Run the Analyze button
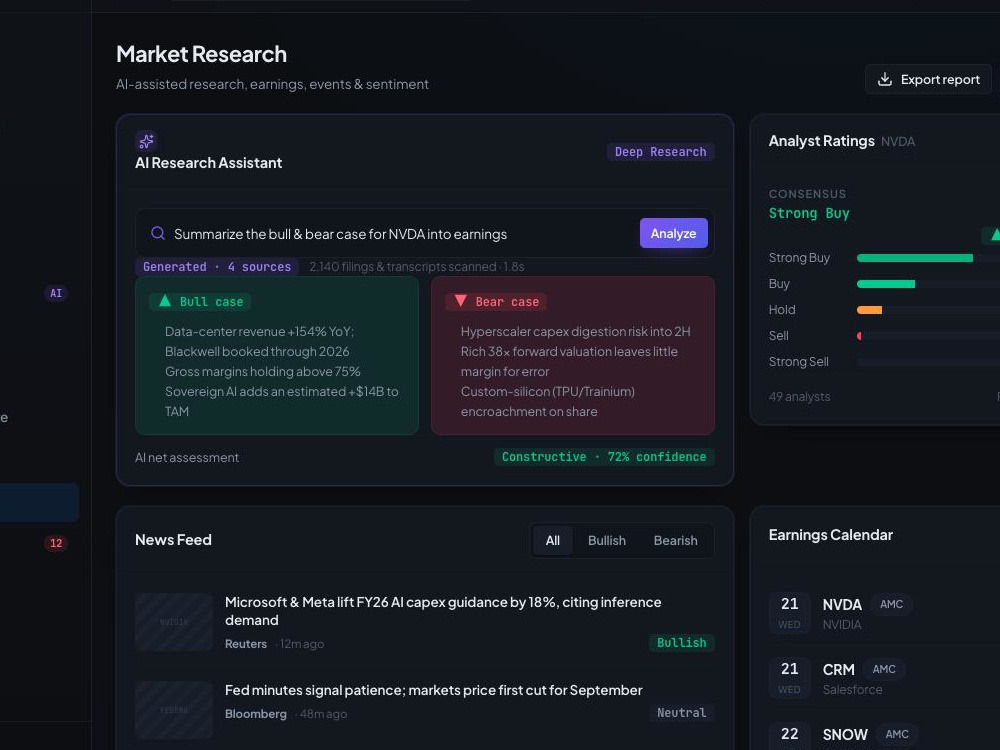Screen dimensions: 1000x750 coord(673,233)
